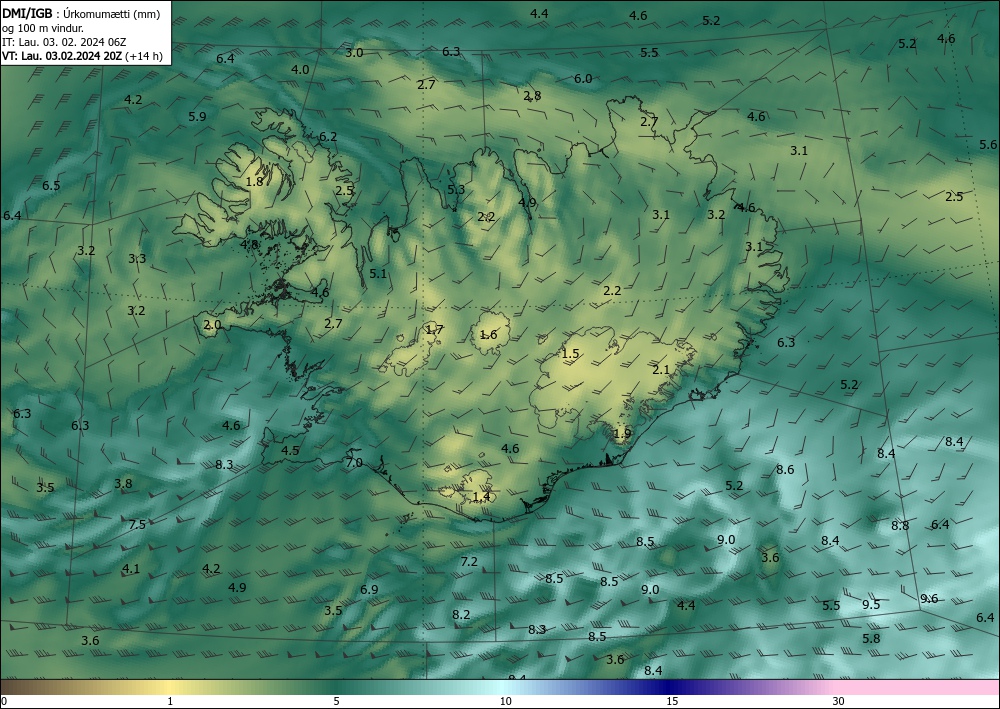This screenshot has height=709, width=1000.
Task: Select the 5.3 value label
Action: point(456,189)
